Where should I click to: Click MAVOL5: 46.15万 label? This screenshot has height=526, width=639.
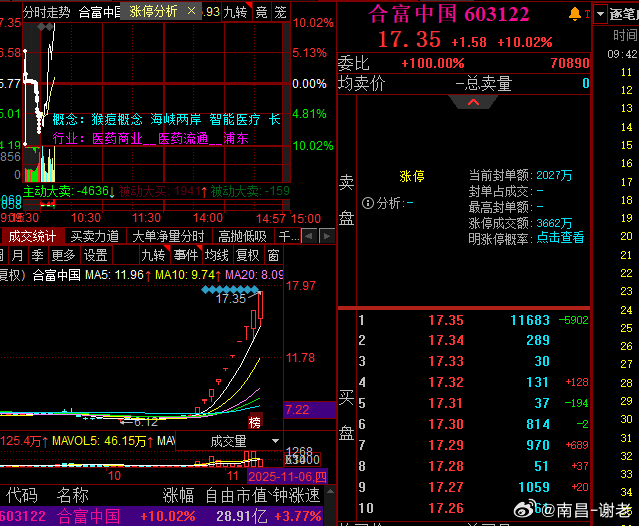click(103, 441)
